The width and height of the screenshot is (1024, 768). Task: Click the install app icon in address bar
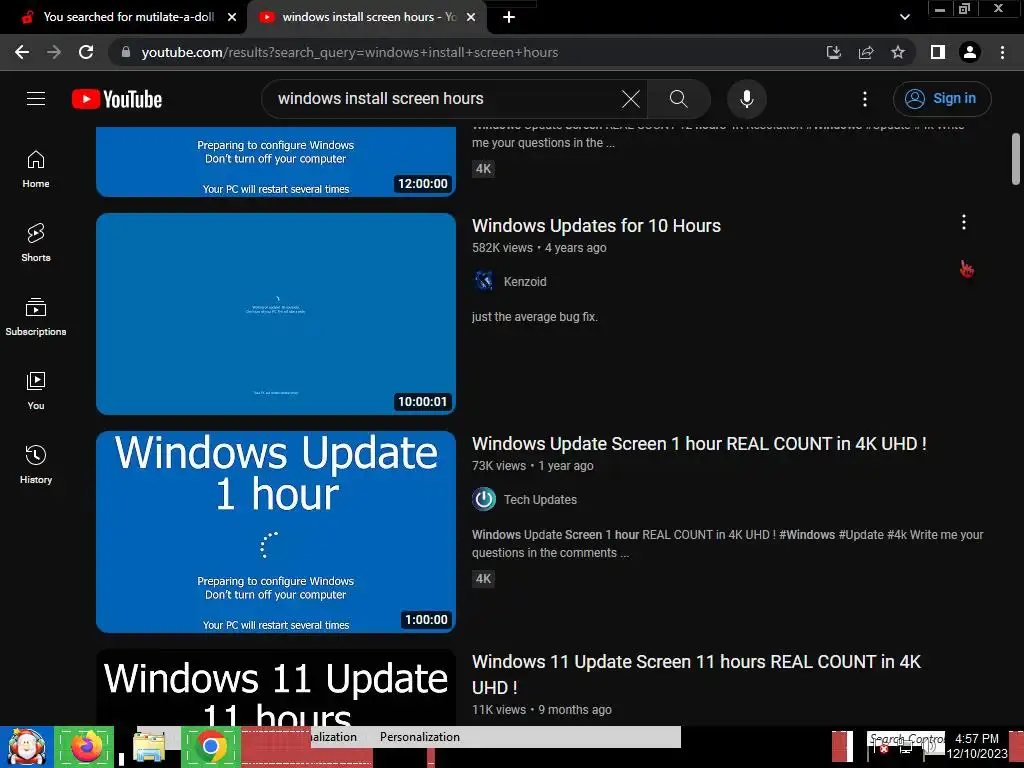[x=833, y=52]
